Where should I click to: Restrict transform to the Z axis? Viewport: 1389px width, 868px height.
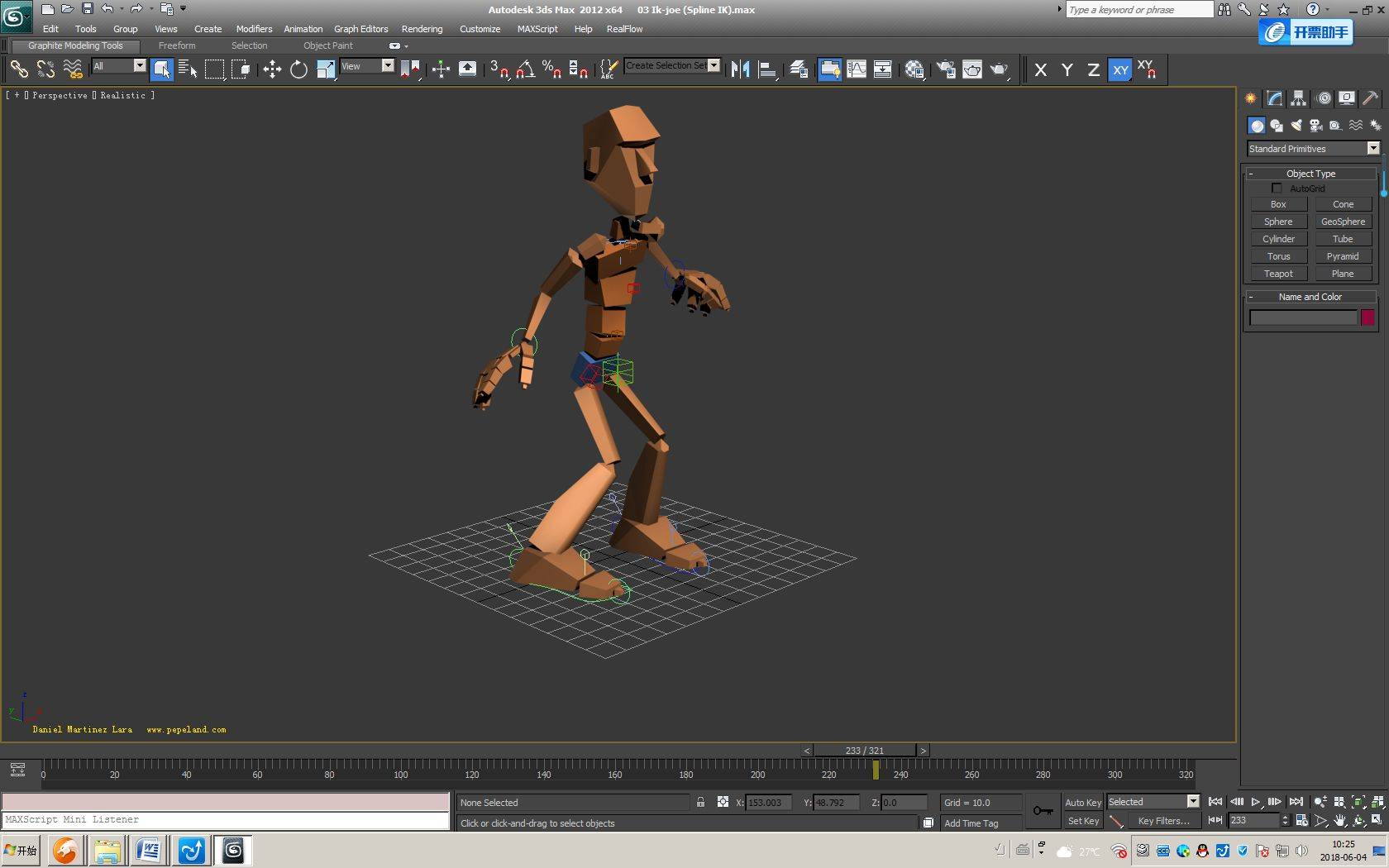1093,70
